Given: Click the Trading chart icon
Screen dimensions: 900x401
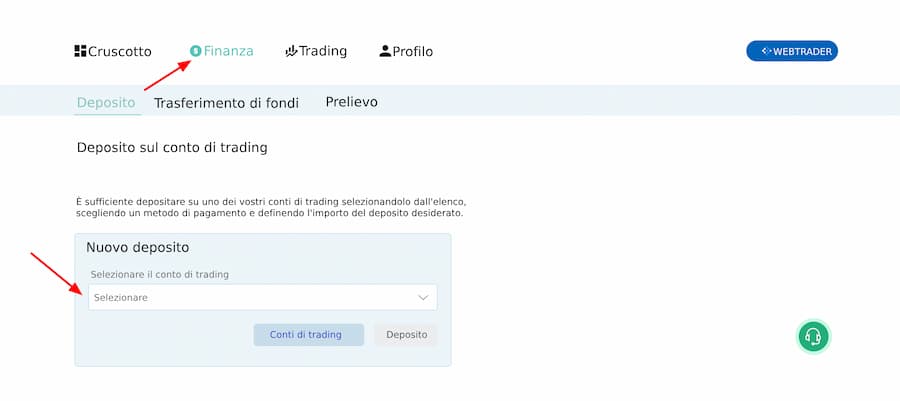Looking at the screenshot, I should (292, 51).
